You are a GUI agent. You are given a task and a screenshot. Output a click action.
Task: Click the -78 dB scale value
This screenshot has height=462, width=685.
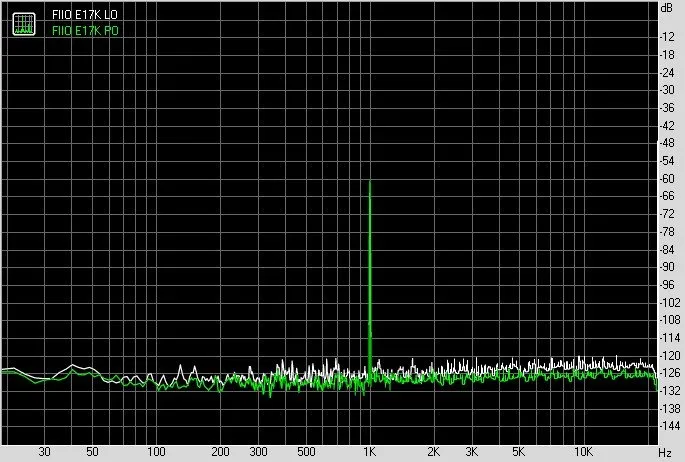(x=667, y=231)
